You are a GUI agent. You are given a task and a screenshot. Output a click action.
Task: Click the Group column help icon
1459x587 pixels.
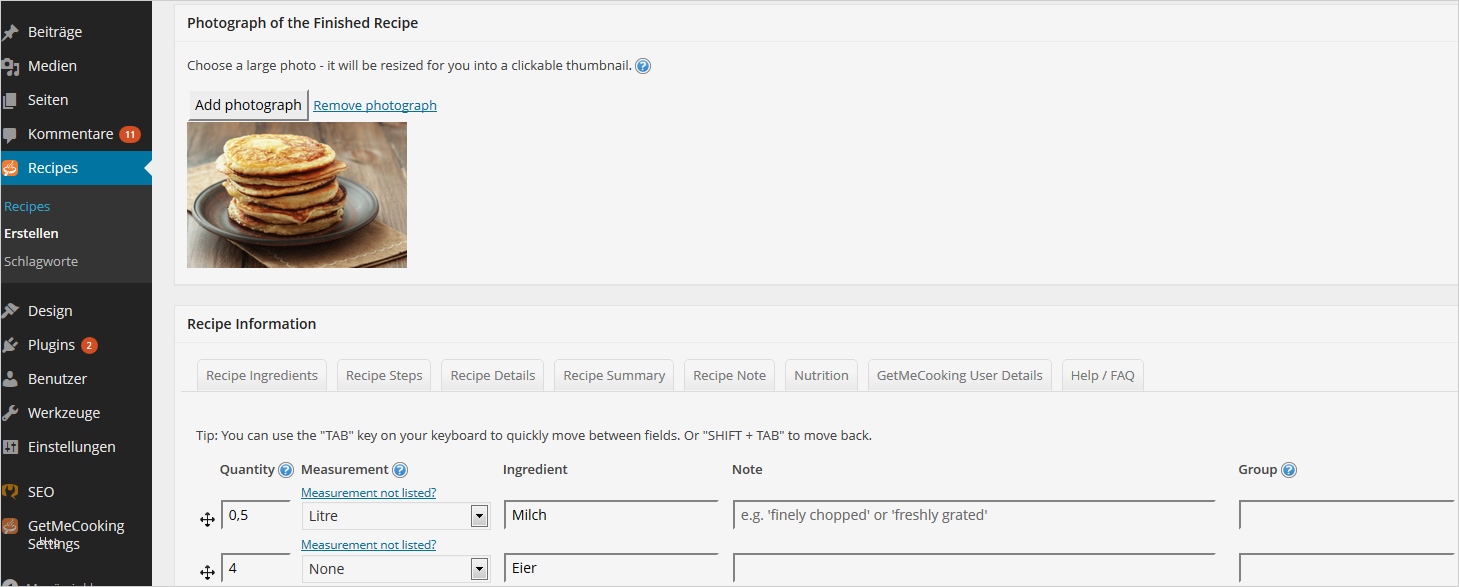tap(1289, 470)
